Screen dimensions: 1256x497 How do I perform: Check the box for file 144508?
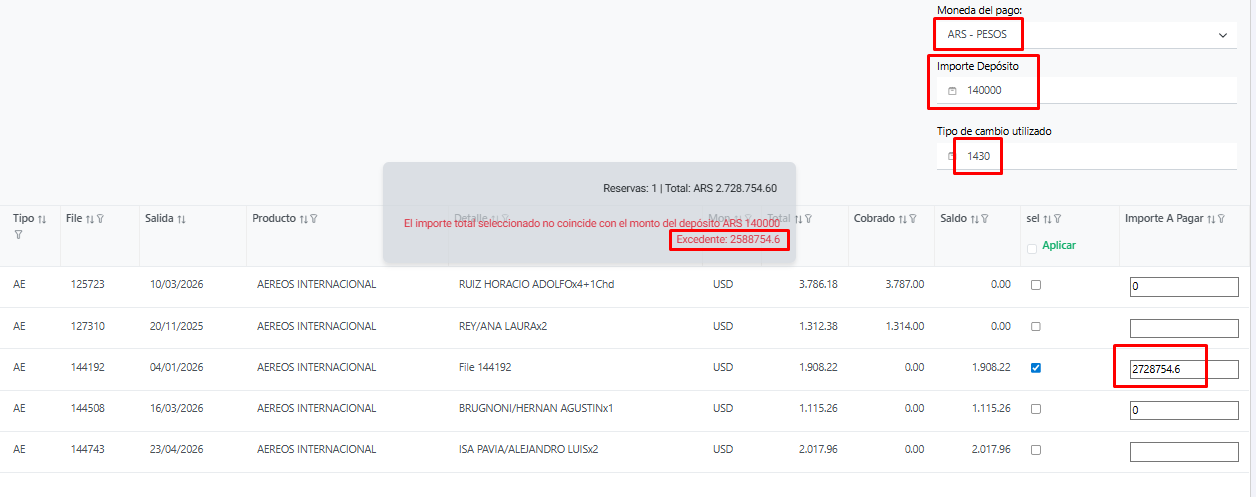point(1035,409)
